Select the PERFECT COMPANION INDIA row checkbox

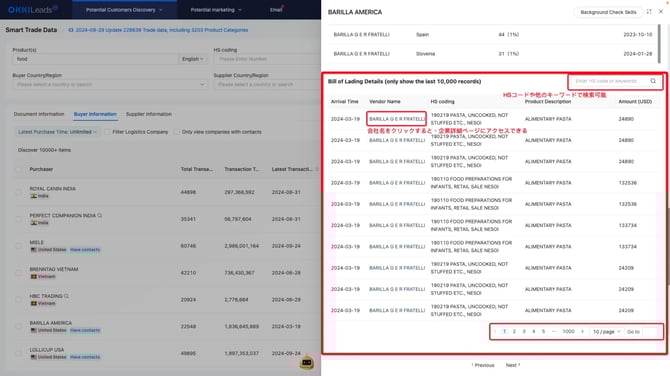click(19, 219)
